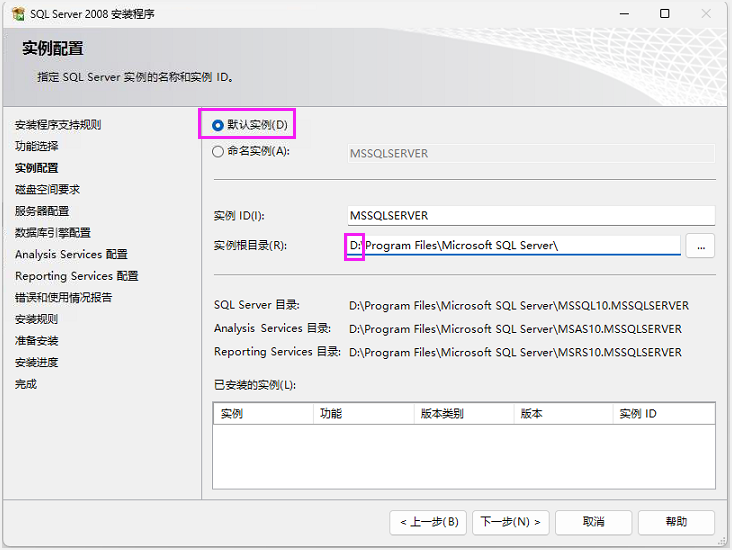Screen dimensions: 732x550
Task: Click the 功能 column header
Action: [x=363, y=414]
